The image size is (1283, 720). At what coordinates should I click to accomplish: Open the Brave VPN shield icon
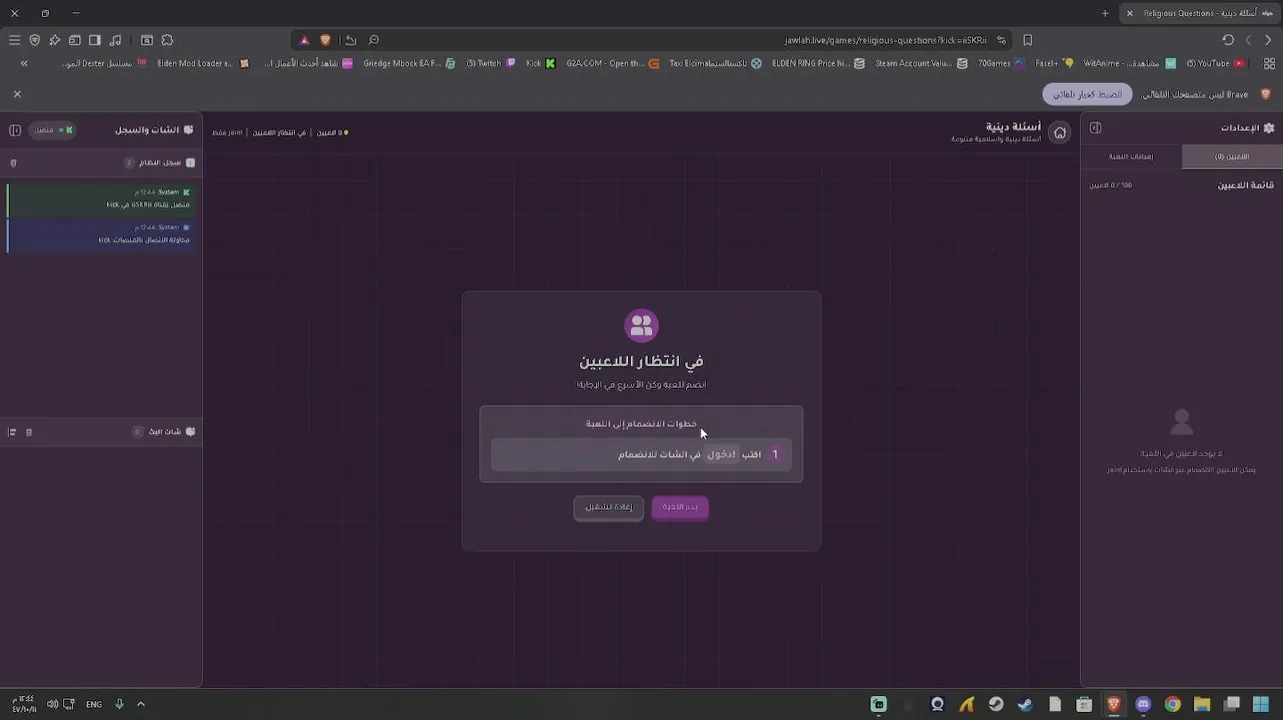click(35, 40)
